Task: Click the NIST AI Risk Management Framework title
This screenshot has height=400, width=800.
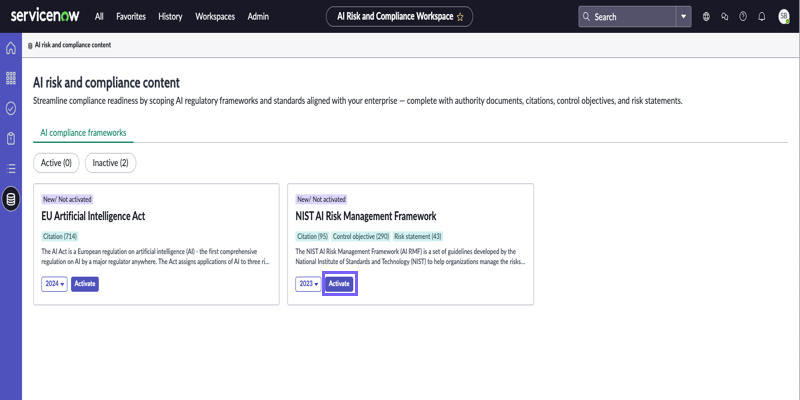Action: coord(366,216)
